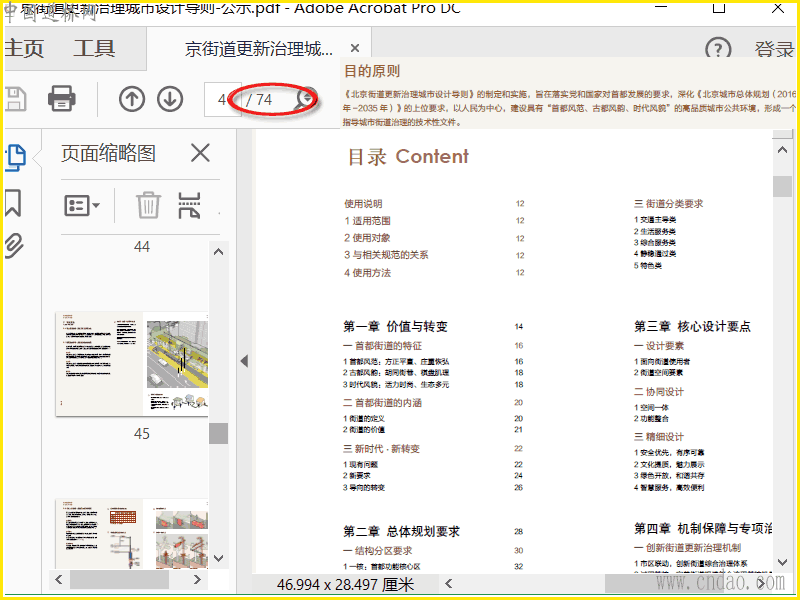The height and width of the screenshot is (600, 800).
Task: Click document horizontal scroll left arrow
Action: [448, 583]
